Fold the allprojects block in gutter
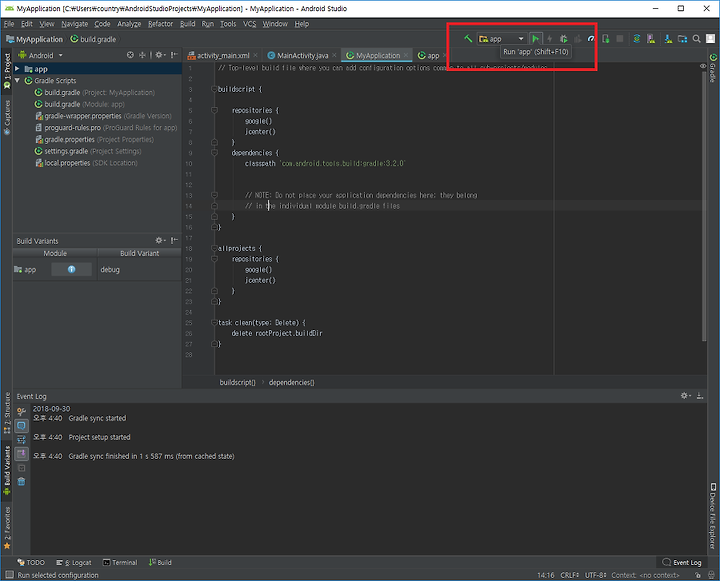 (x=214, y=248)
